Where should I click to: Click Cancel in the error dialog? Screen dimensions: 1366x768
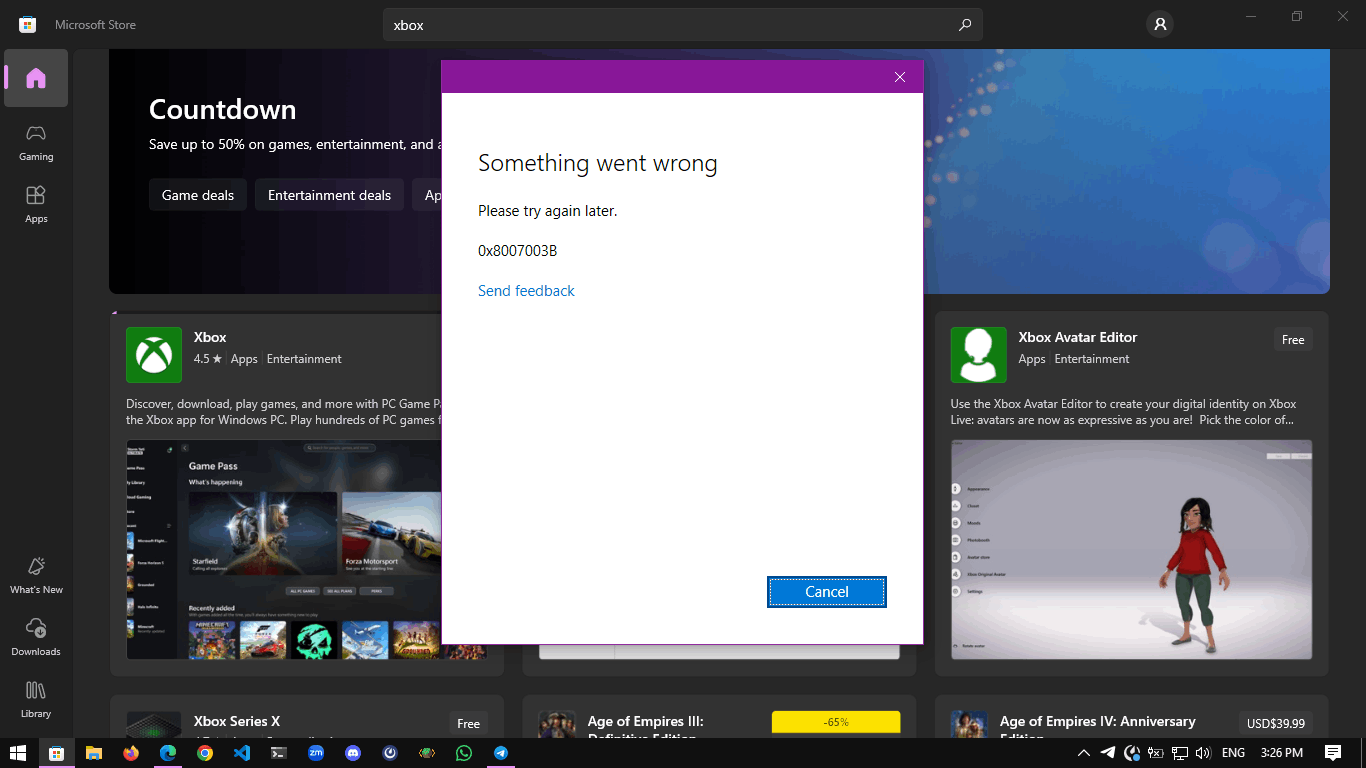coord(827,592)
